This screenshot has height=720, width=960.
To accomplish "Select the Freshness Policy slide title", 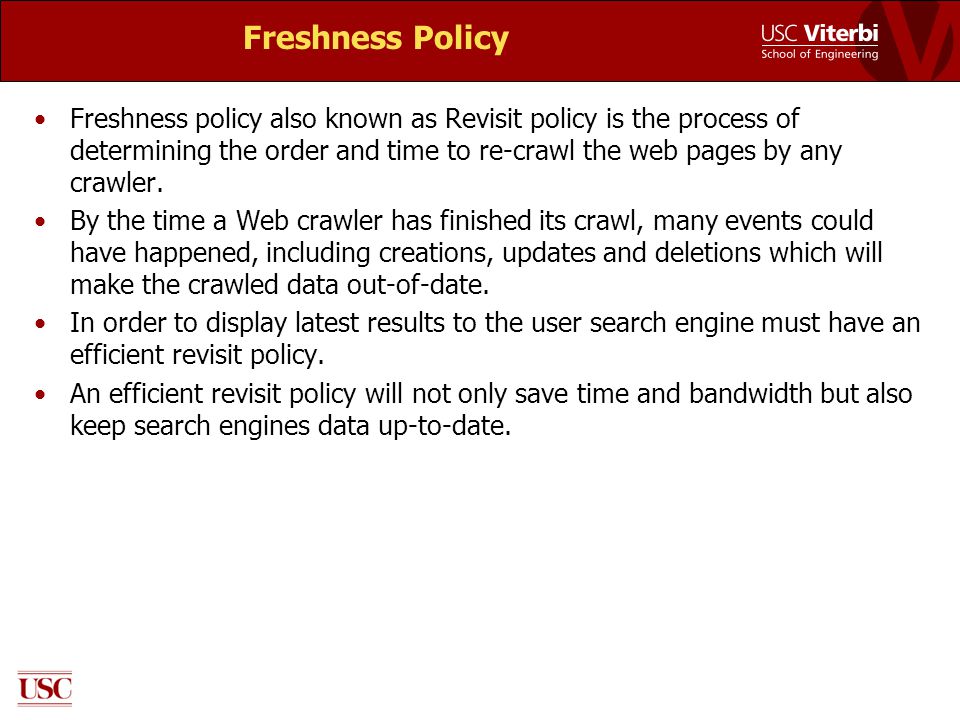I will click(x=376, y=38).
